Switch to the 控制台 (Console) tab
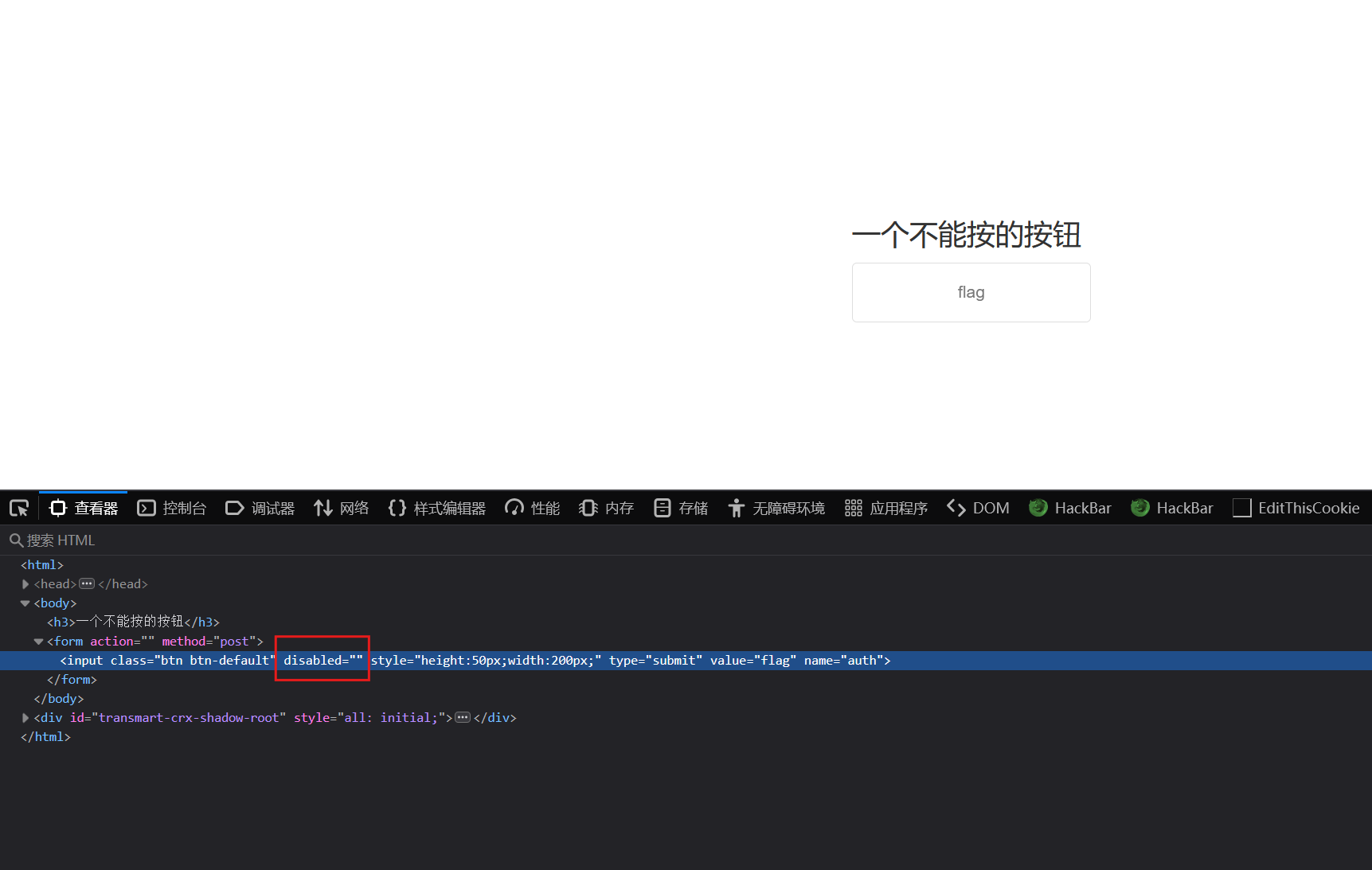1372x870 pixels. (x=171, y=508)
